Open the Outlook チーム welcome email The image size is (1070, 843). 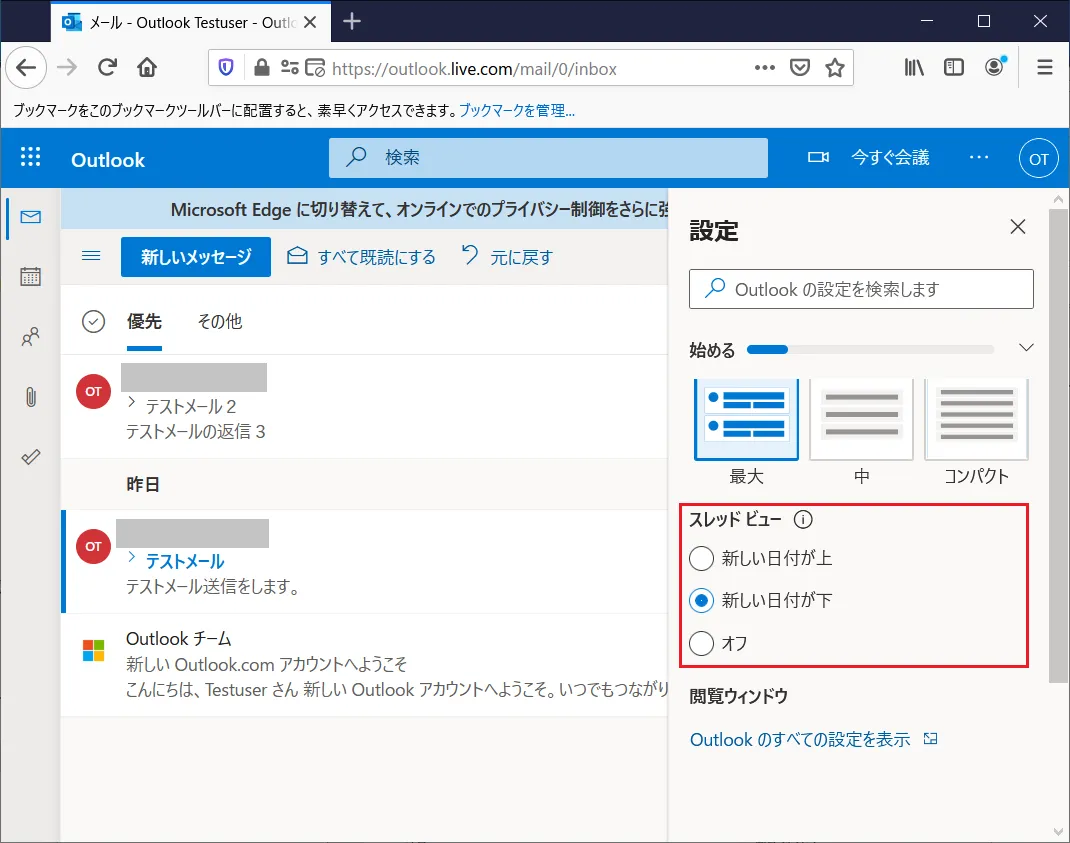coord(364,664)
